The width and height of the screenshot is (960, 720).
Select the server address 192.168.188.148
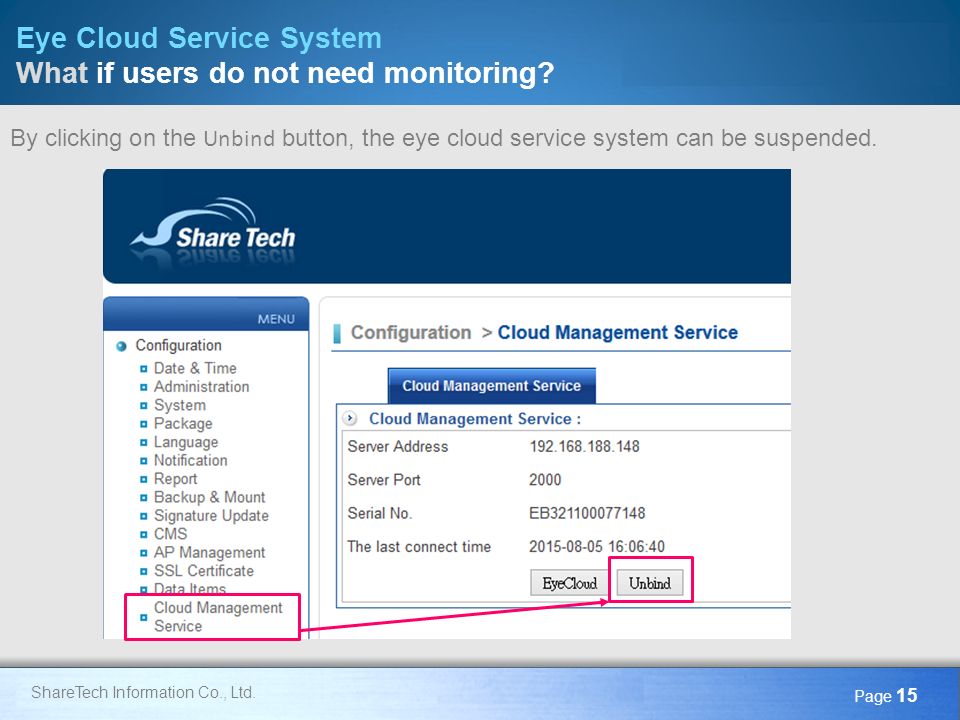(584, 446)
